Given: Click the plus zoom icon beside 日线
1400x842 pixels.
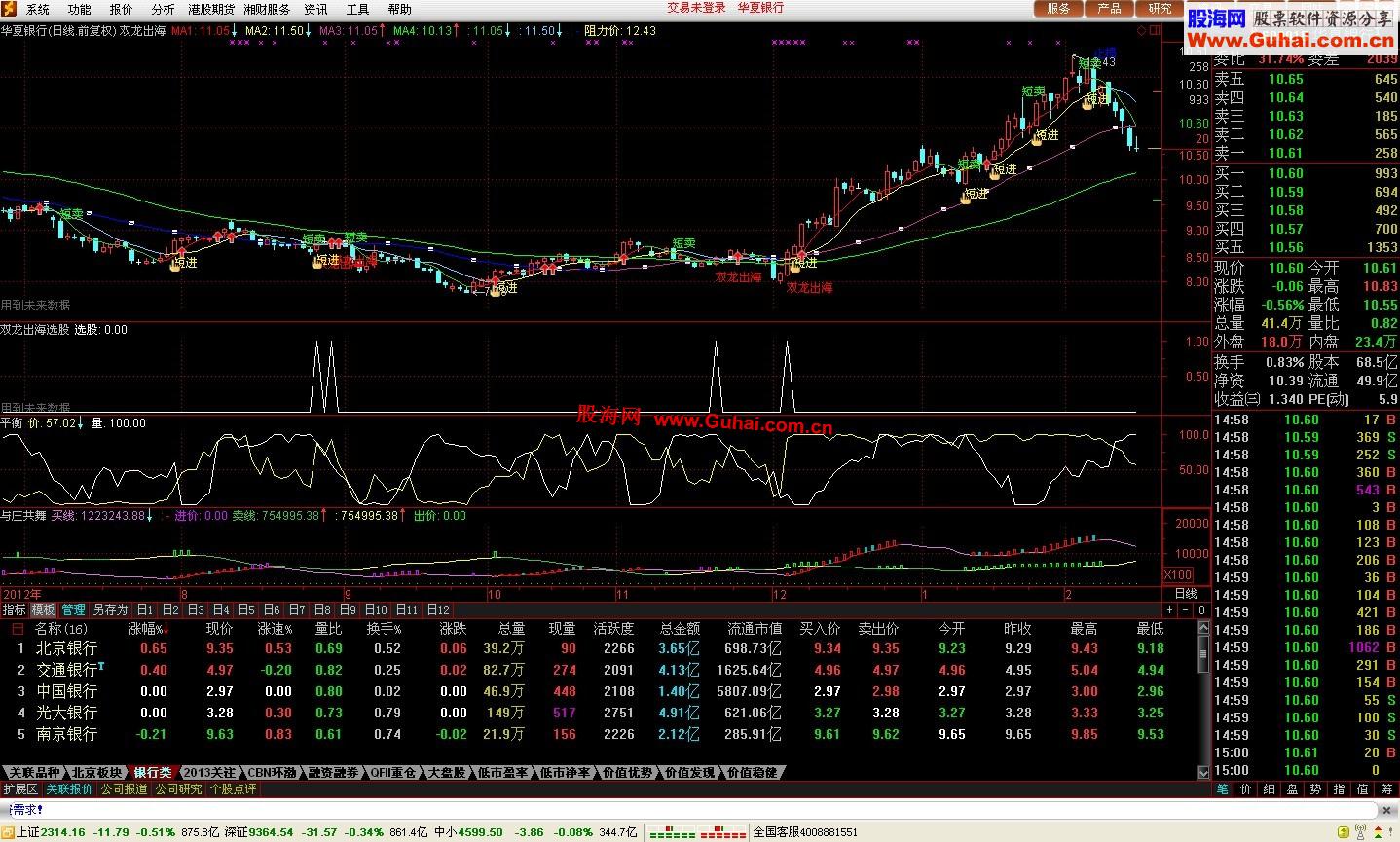Looking at the screenshot, I should 1170,610.
